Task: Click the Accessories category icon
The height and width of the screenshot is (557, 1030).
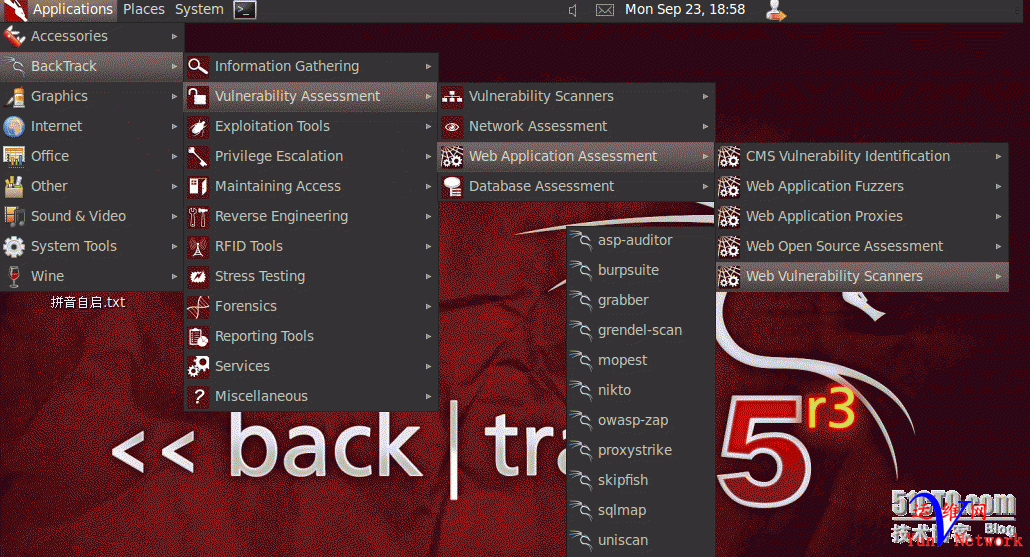Action: (x=14, y=37)
